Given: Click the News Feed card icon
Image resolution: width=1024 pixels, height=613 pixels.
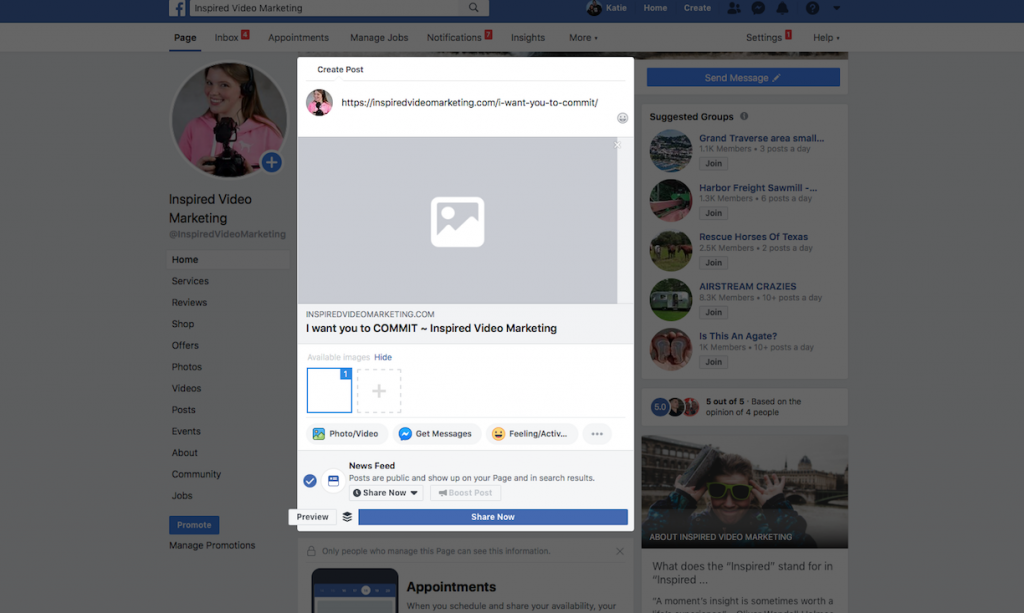Looking at the screenshot, I should [x=333, y=481].
